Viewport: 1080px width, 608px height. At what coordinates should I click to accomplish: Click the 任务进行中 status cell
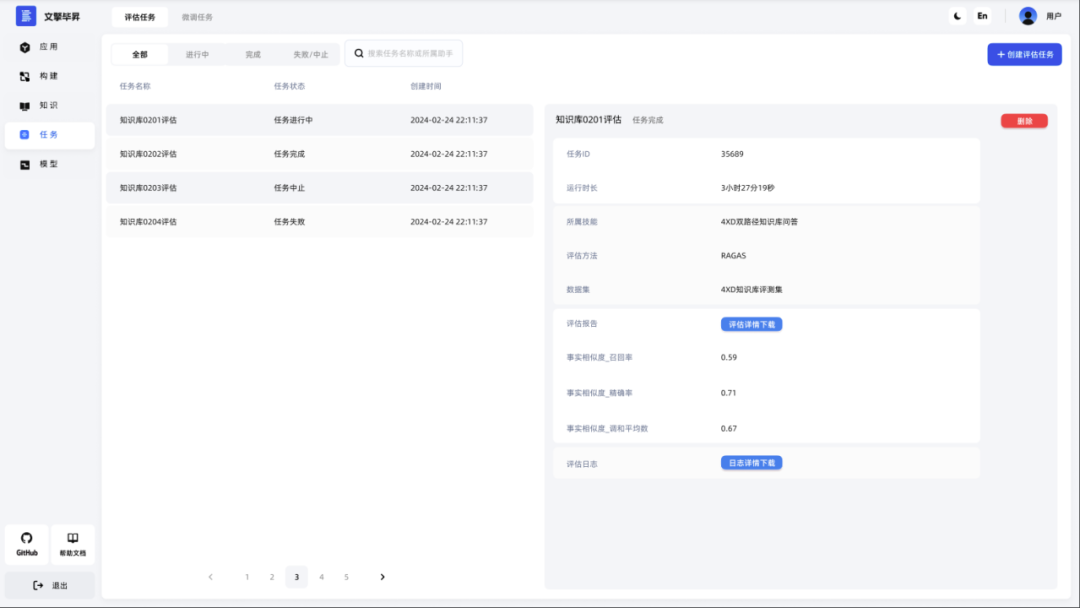pos(293,120)
